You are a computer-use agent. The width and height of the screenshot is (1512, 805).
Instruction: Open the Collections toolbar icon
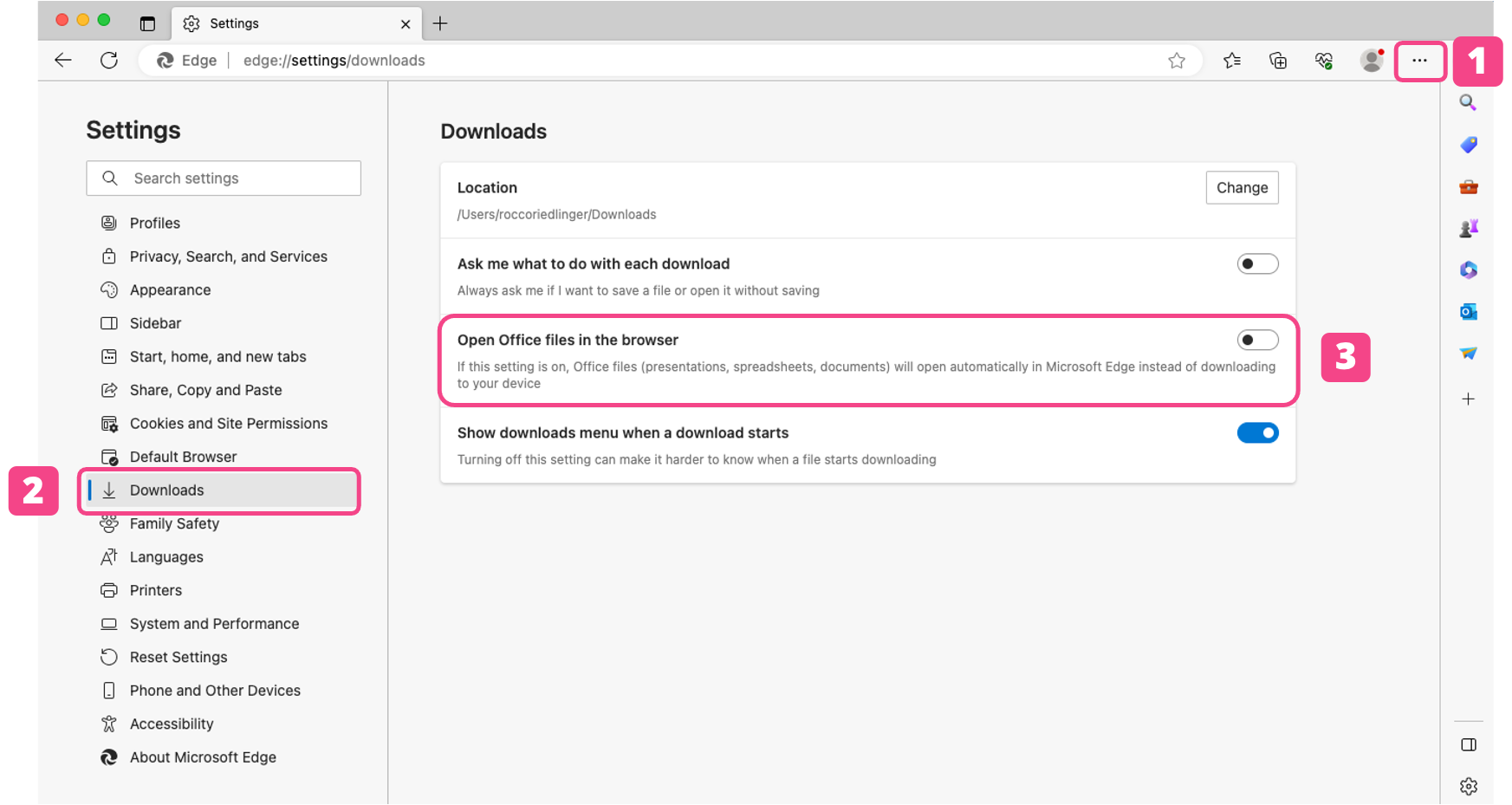1278,61
